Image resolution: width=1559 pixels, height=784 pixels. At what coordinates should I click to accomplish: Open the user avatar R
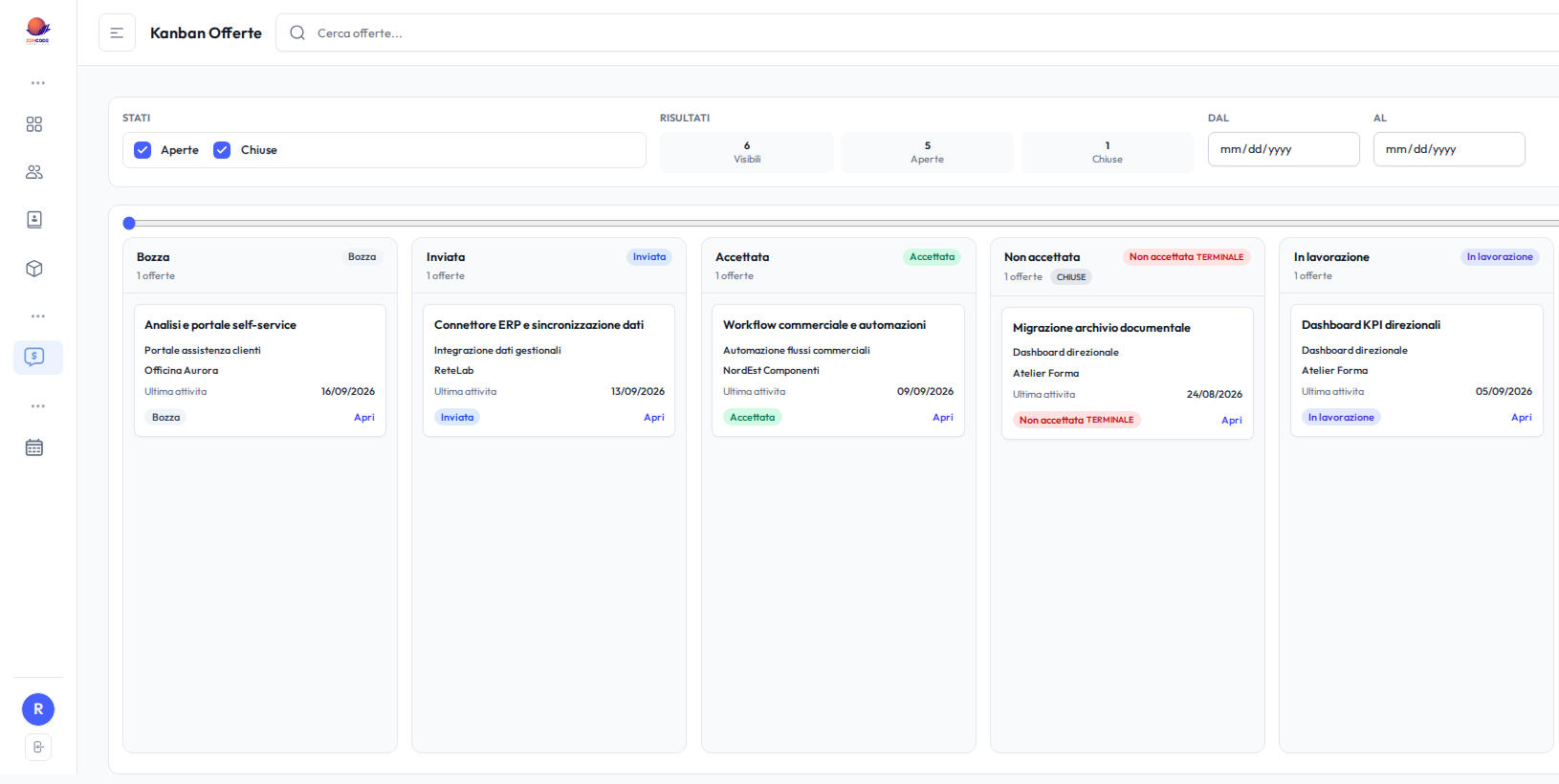(38, 709)
